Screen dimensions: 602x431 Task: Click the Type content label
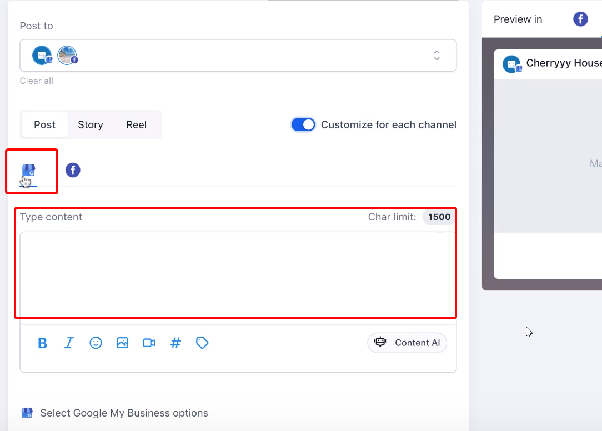pos(51,217)
